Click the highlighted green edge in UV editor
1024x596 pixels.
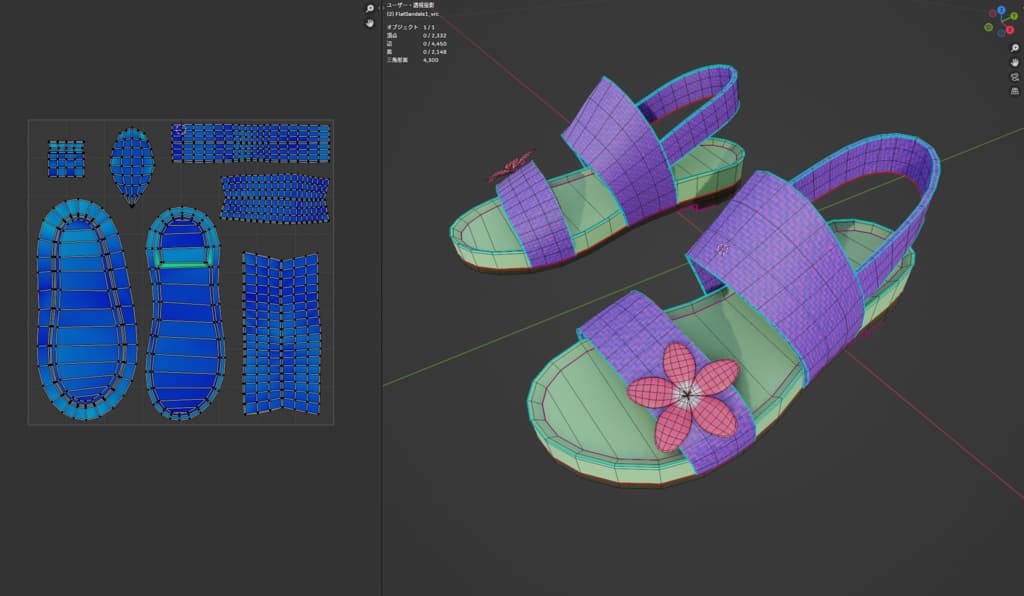coord(185,264)
